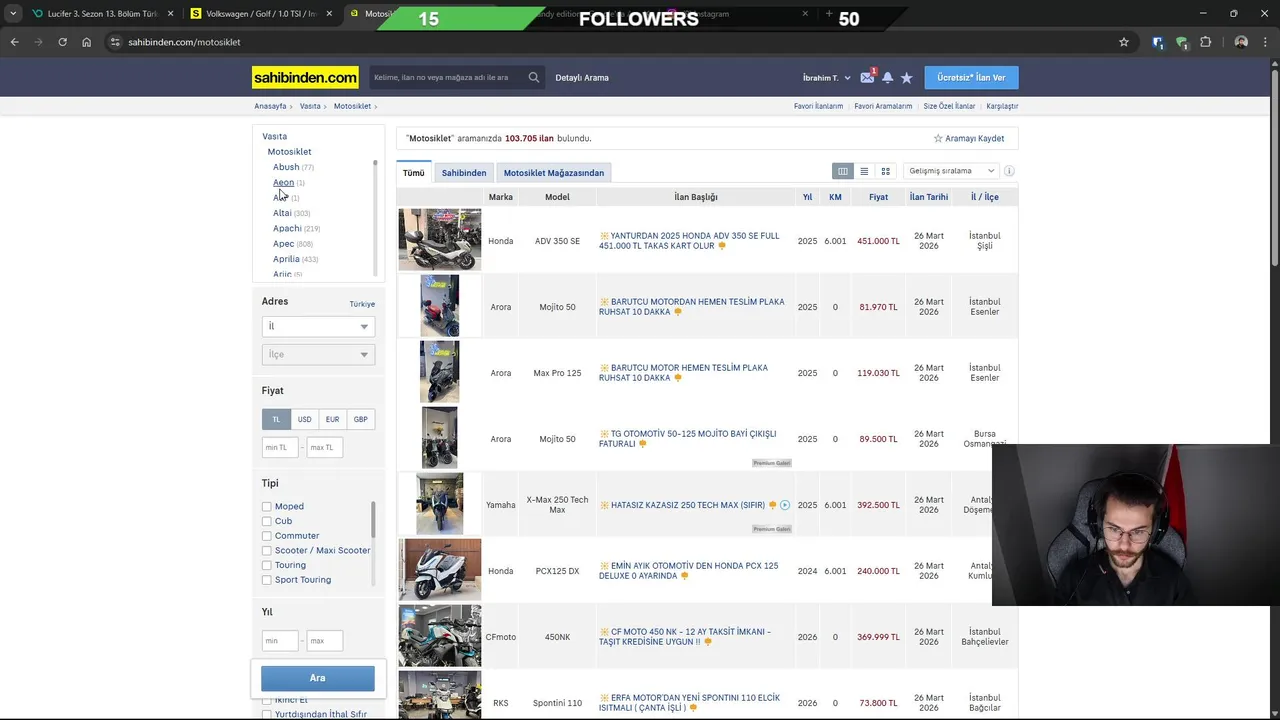Check the Scooter / Maxi Scooter checkbox
The width and height of the screenshot is (1280, 720).
[267, 551]
